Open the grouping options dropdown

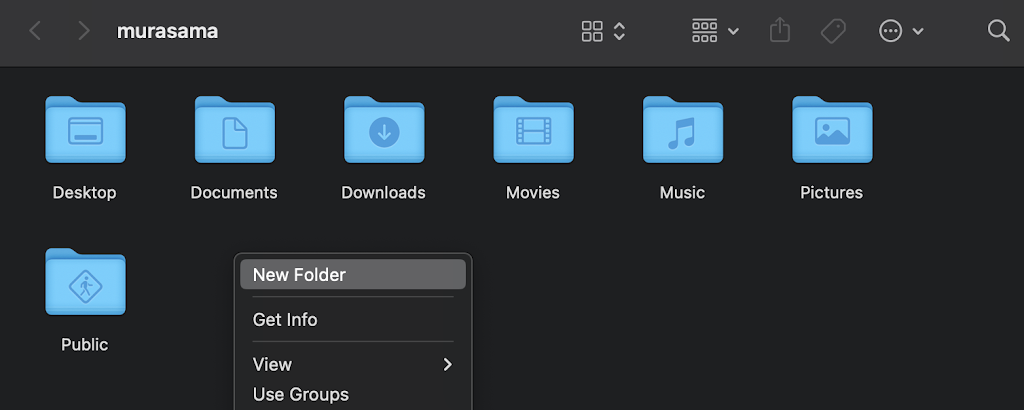pyautogui.click(x=715, y=31)
